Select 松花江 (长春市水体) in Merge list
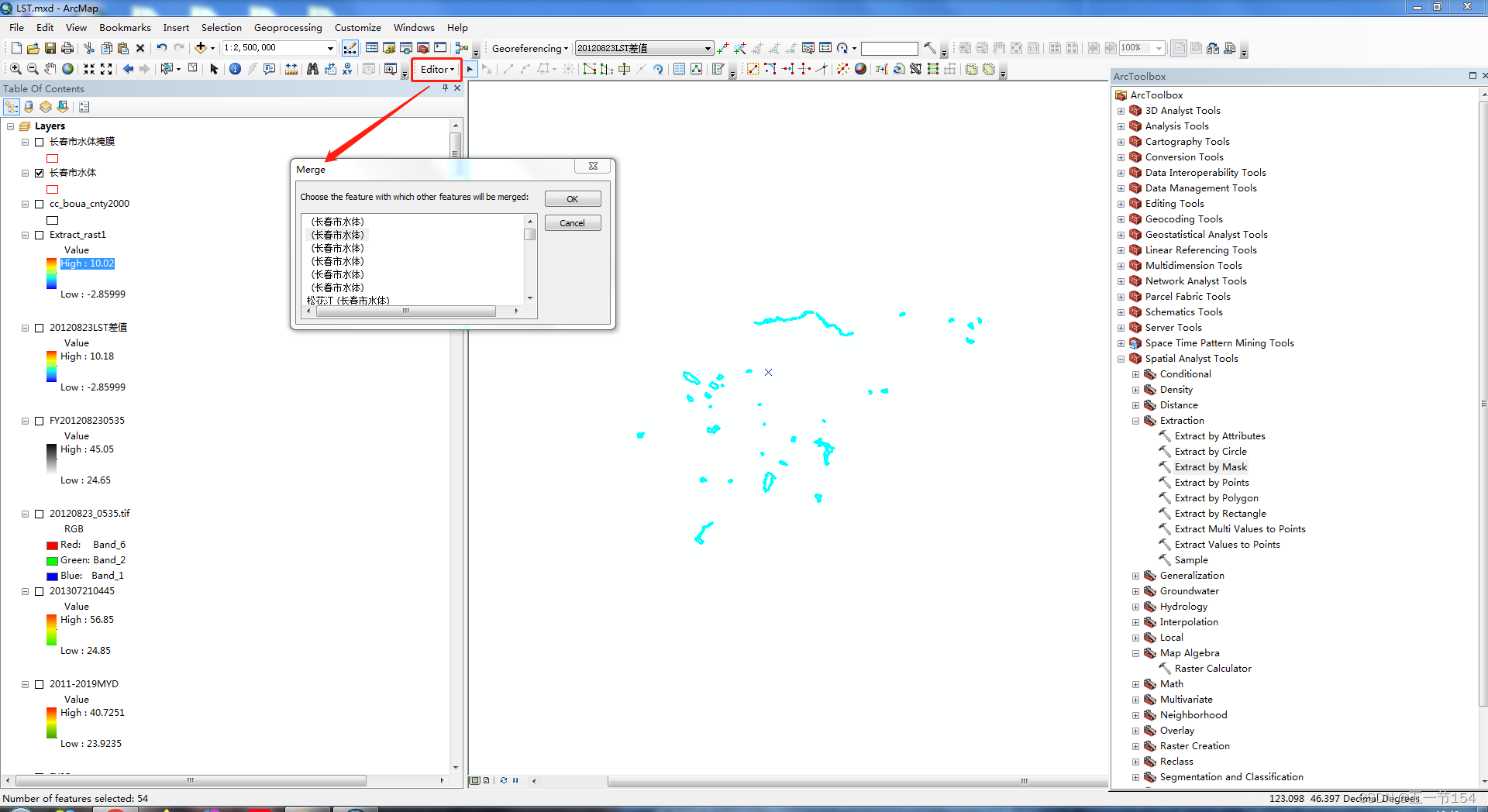 348,301
